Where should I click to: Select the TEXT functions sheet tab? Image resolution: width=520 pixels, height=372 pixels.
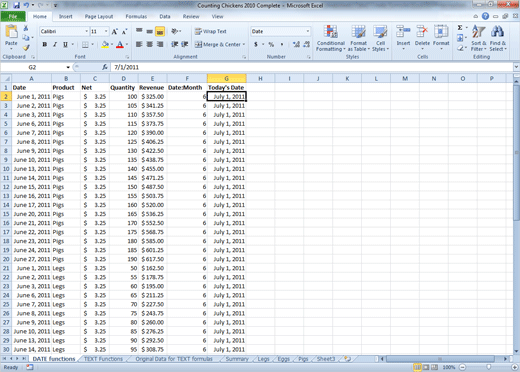(103, 359)
